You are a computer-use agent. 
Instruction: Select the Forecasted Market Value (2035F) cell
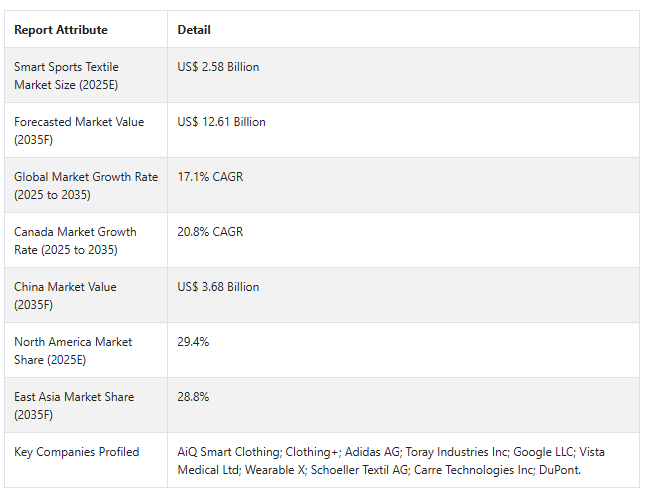[79, 131]
